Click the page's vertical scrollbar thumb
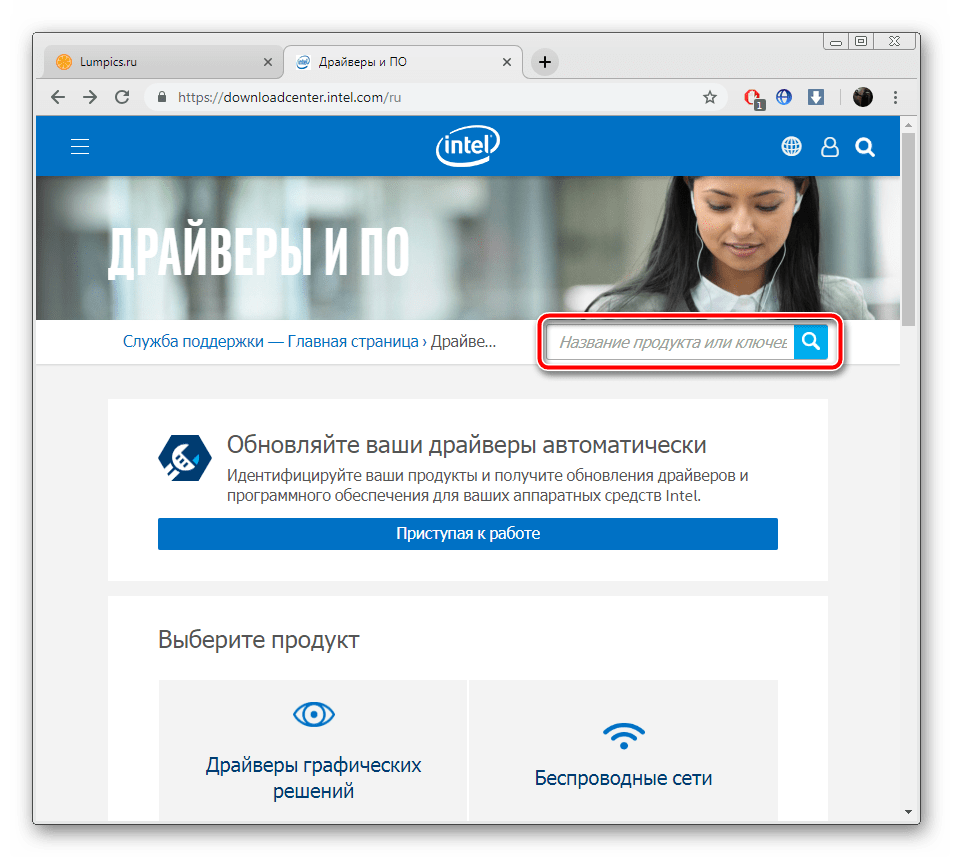 [x=908, y=225]
